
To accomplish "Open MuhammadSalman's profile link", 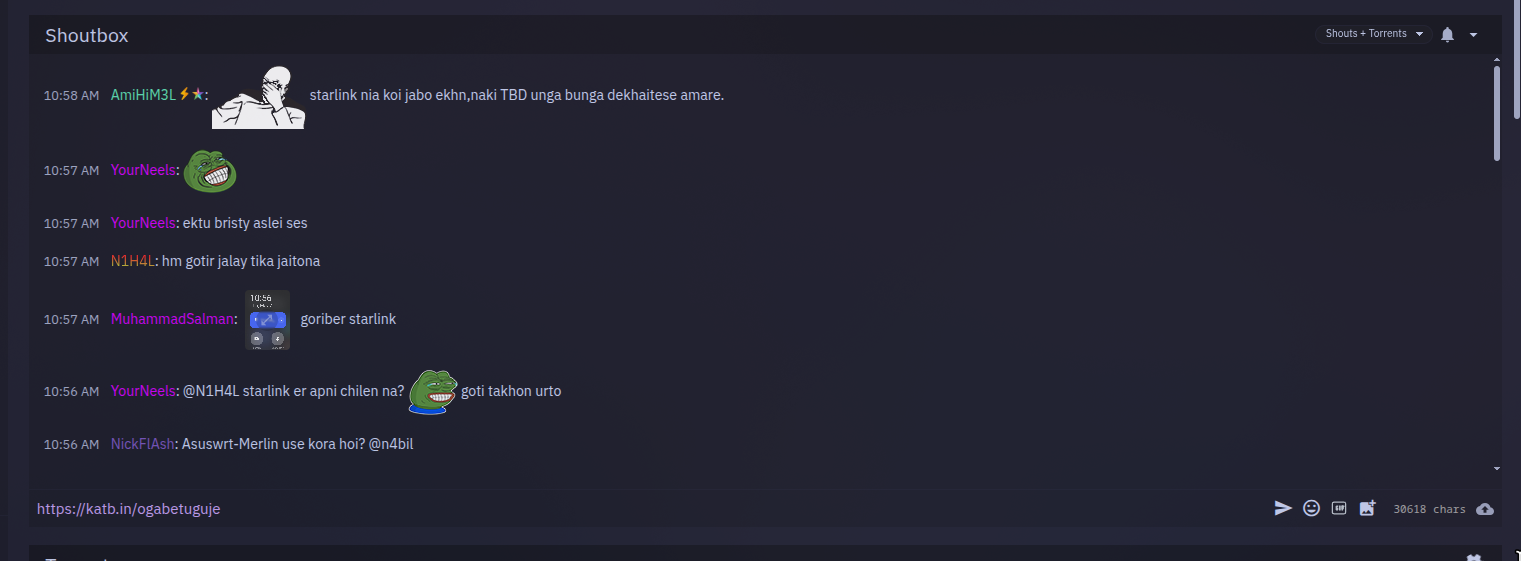I will pos(172,319).
